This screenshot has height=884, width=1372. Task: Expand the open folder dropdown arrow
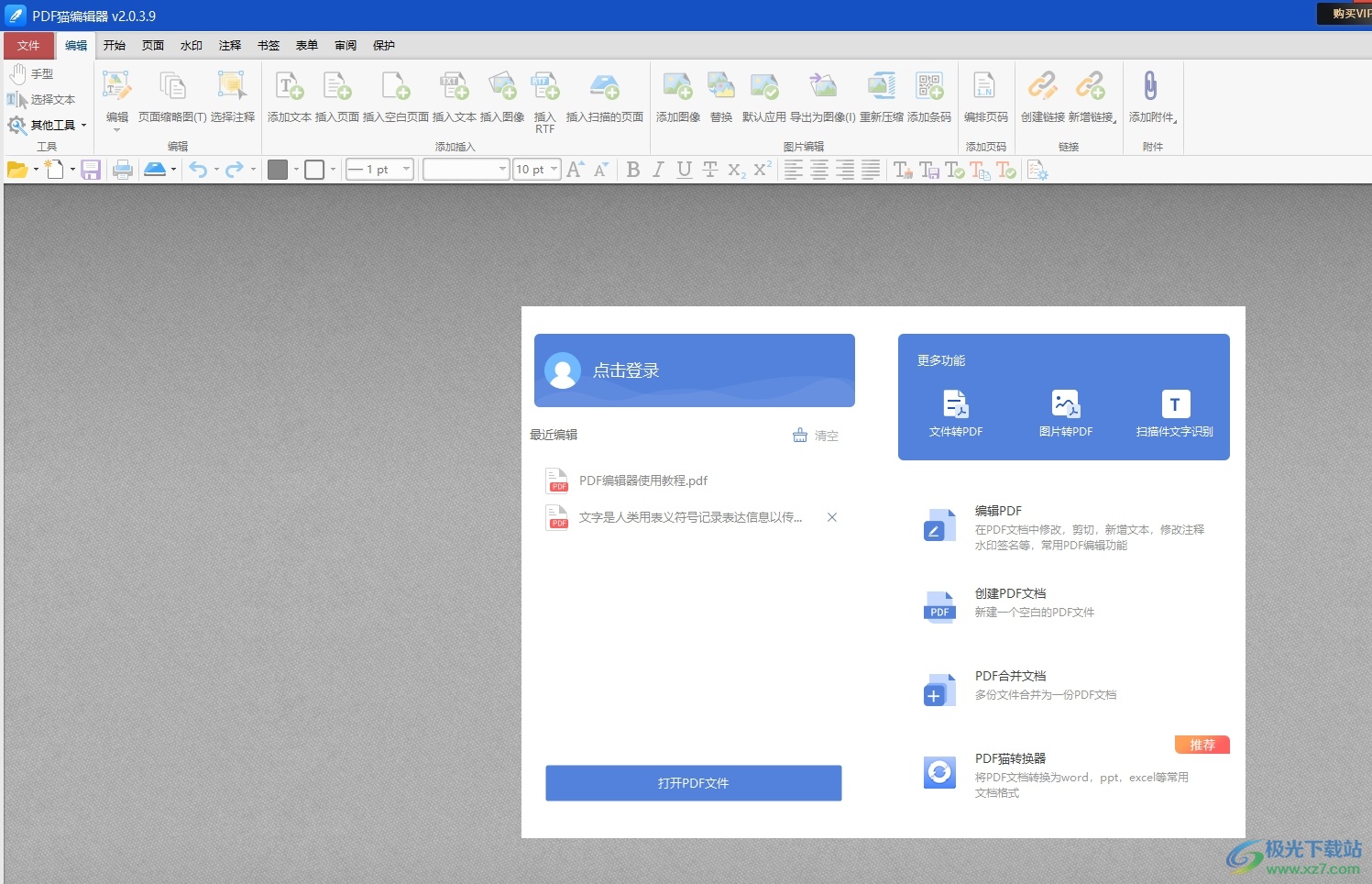pyautogui.click(x=36, y=170)
